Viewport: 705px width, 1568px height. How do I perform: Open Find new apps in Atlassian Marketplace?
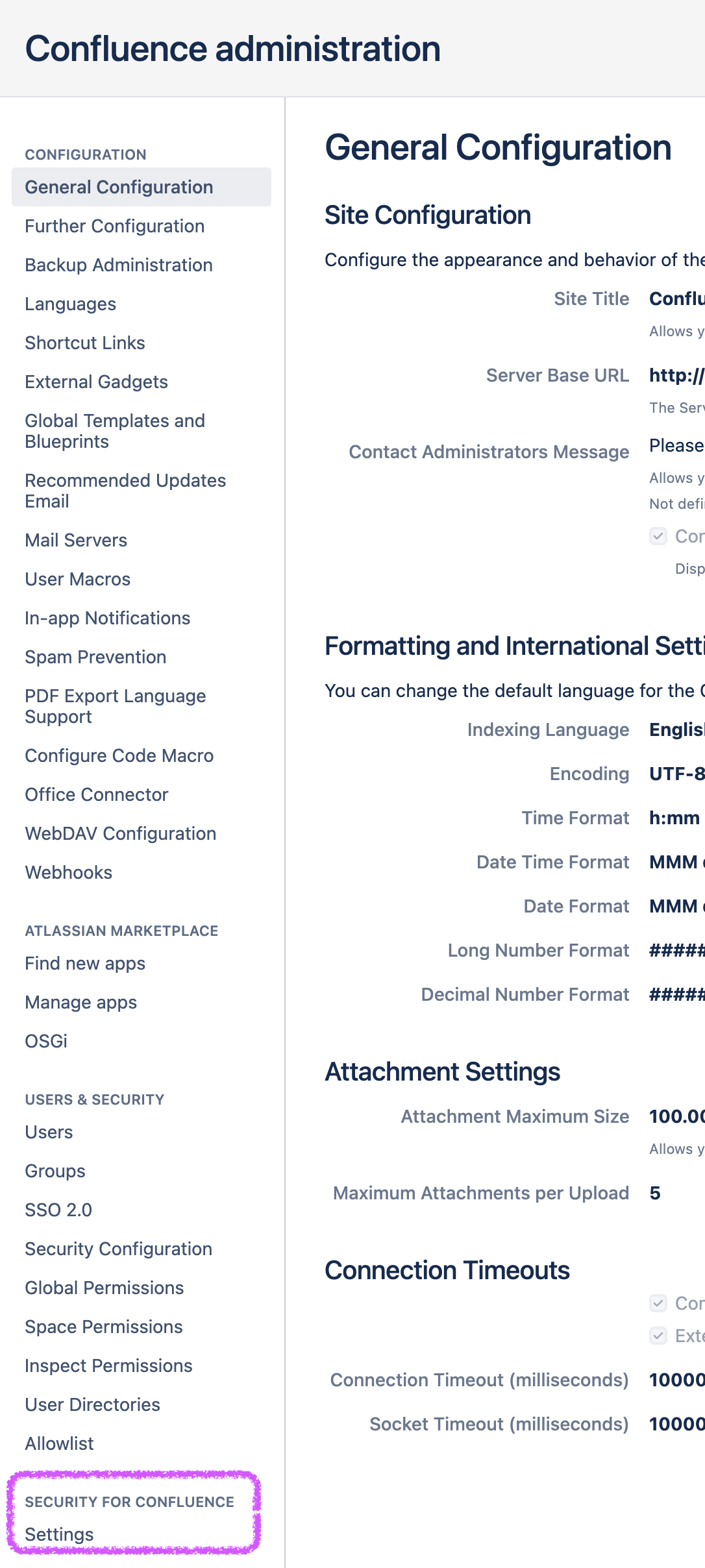pyautogui.click(x=84, y=963)
